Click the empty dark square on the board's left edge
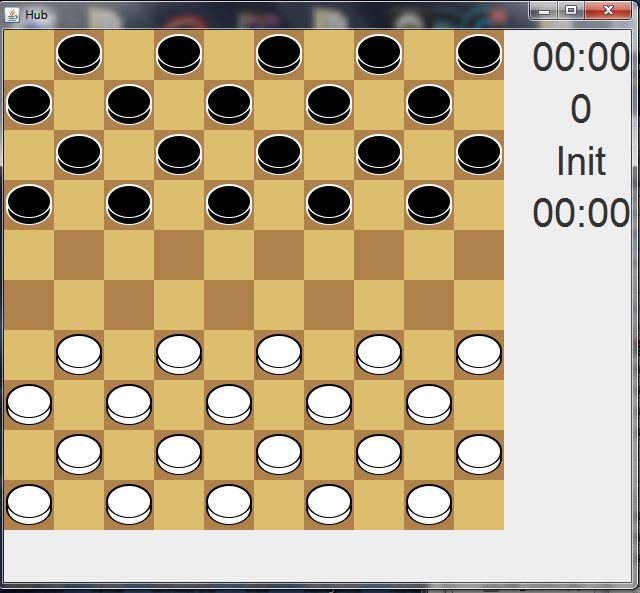Screen dimensions: 640x593 pos(29,304)
